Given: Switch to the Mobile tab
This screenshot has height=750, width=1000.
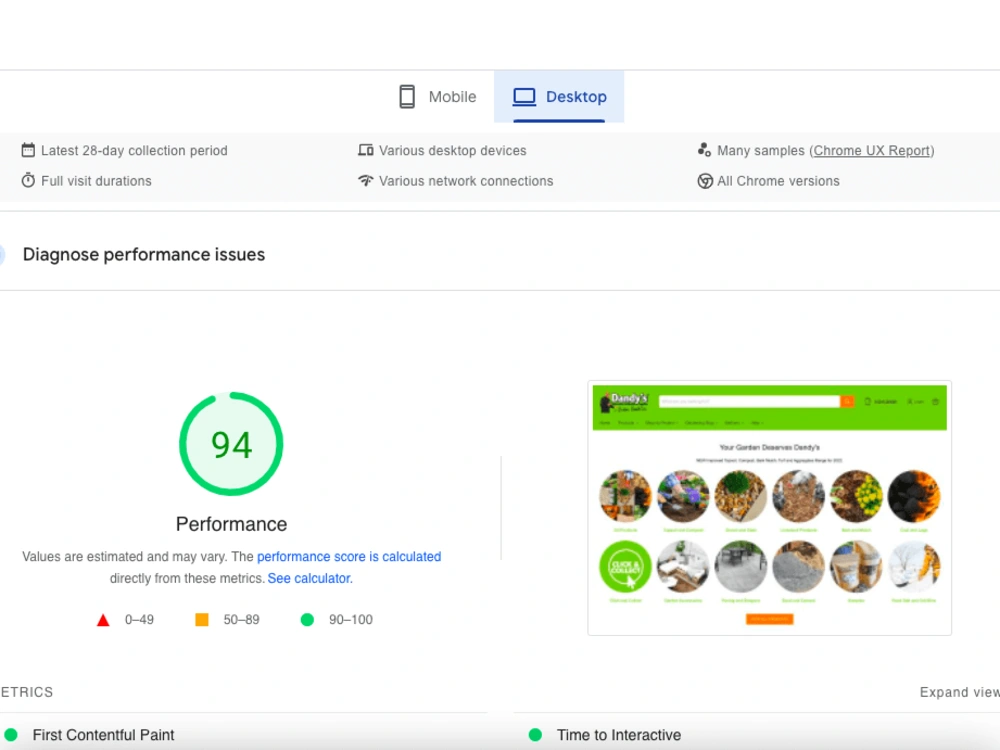Looking at the screenshot, I should (x=438, y=97).
